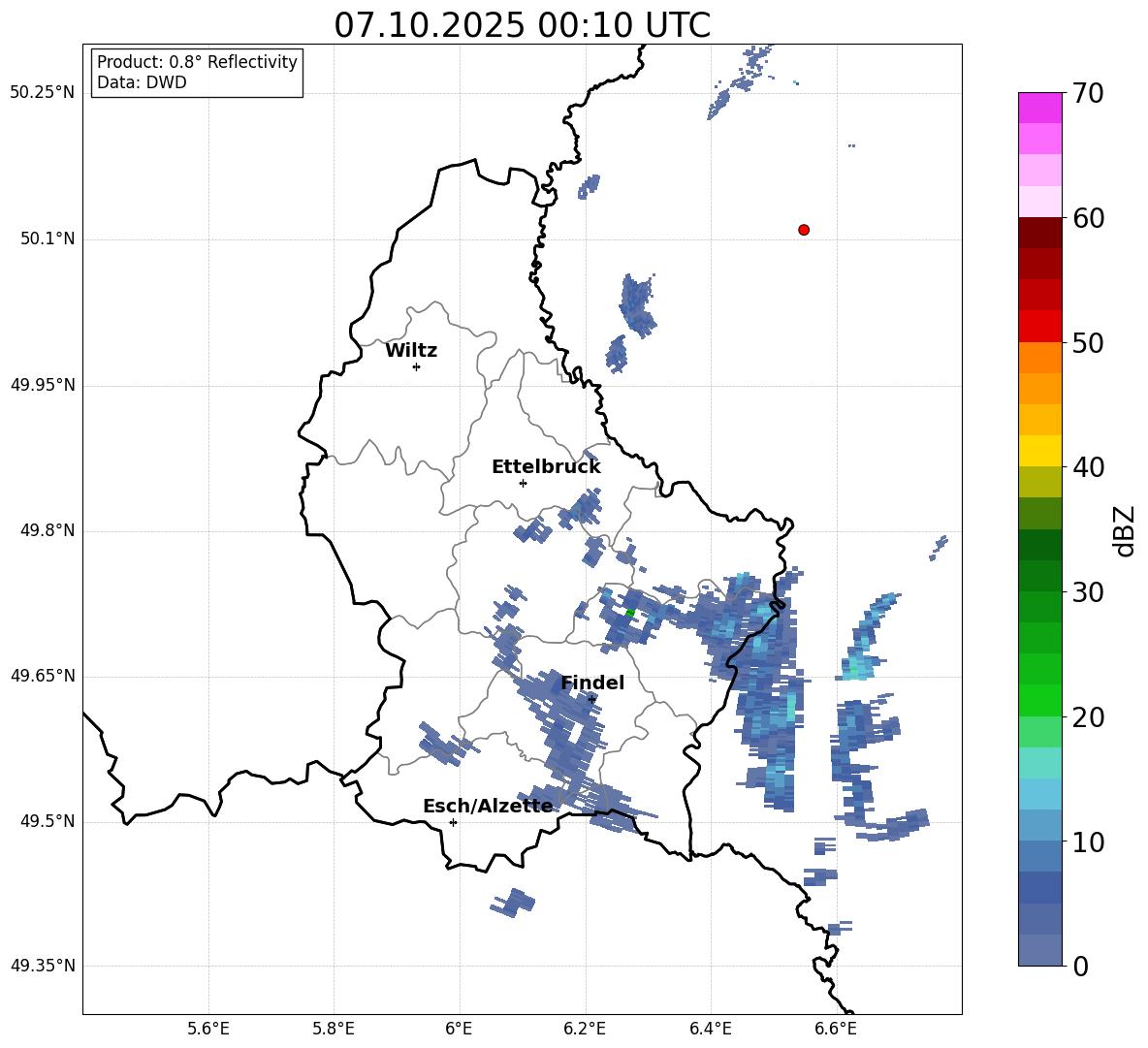Click the Ettelbruck city label
The image size is (1148, 1048).
point(546,467)
